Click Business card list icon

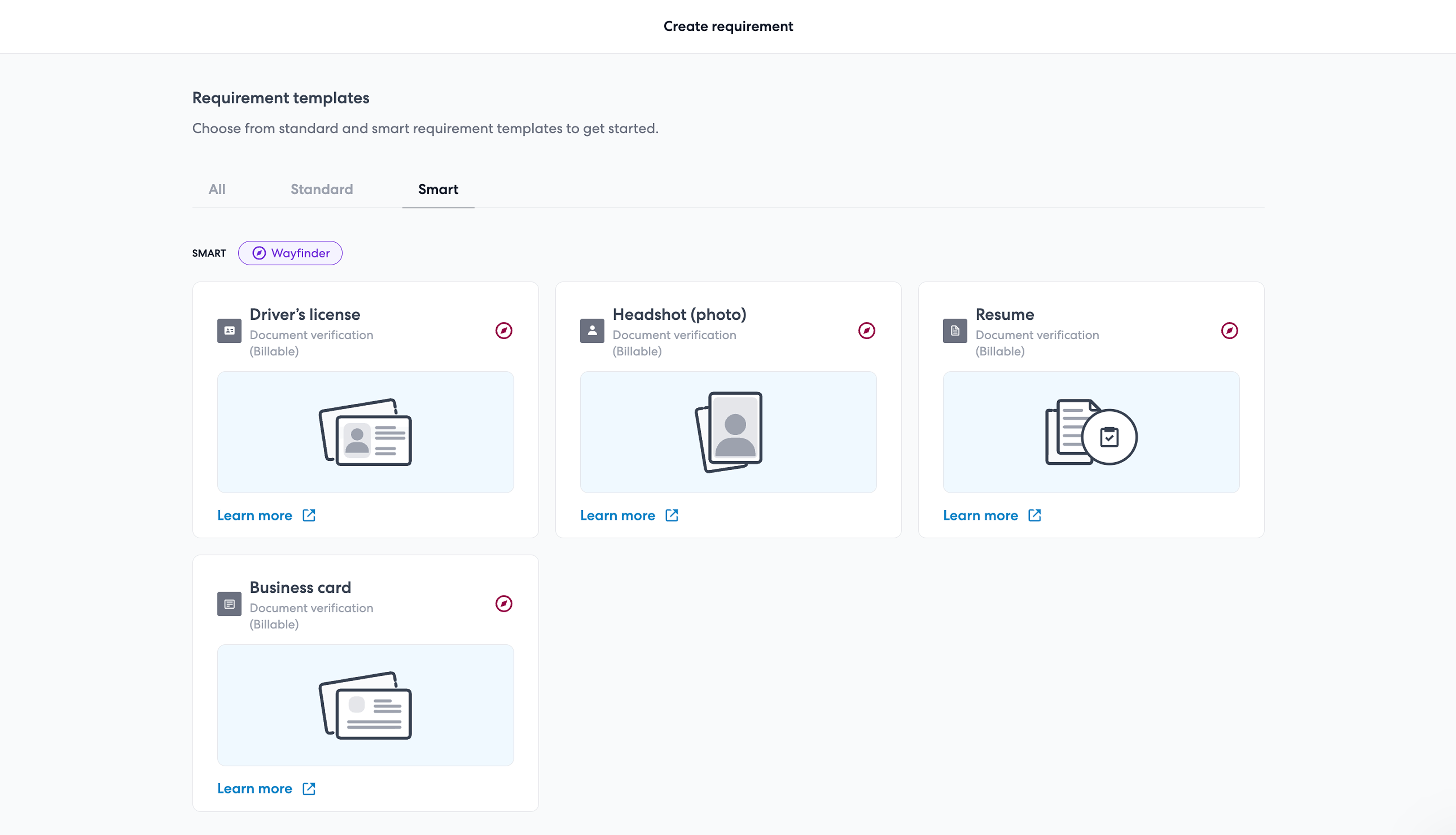tap(229, 604)
